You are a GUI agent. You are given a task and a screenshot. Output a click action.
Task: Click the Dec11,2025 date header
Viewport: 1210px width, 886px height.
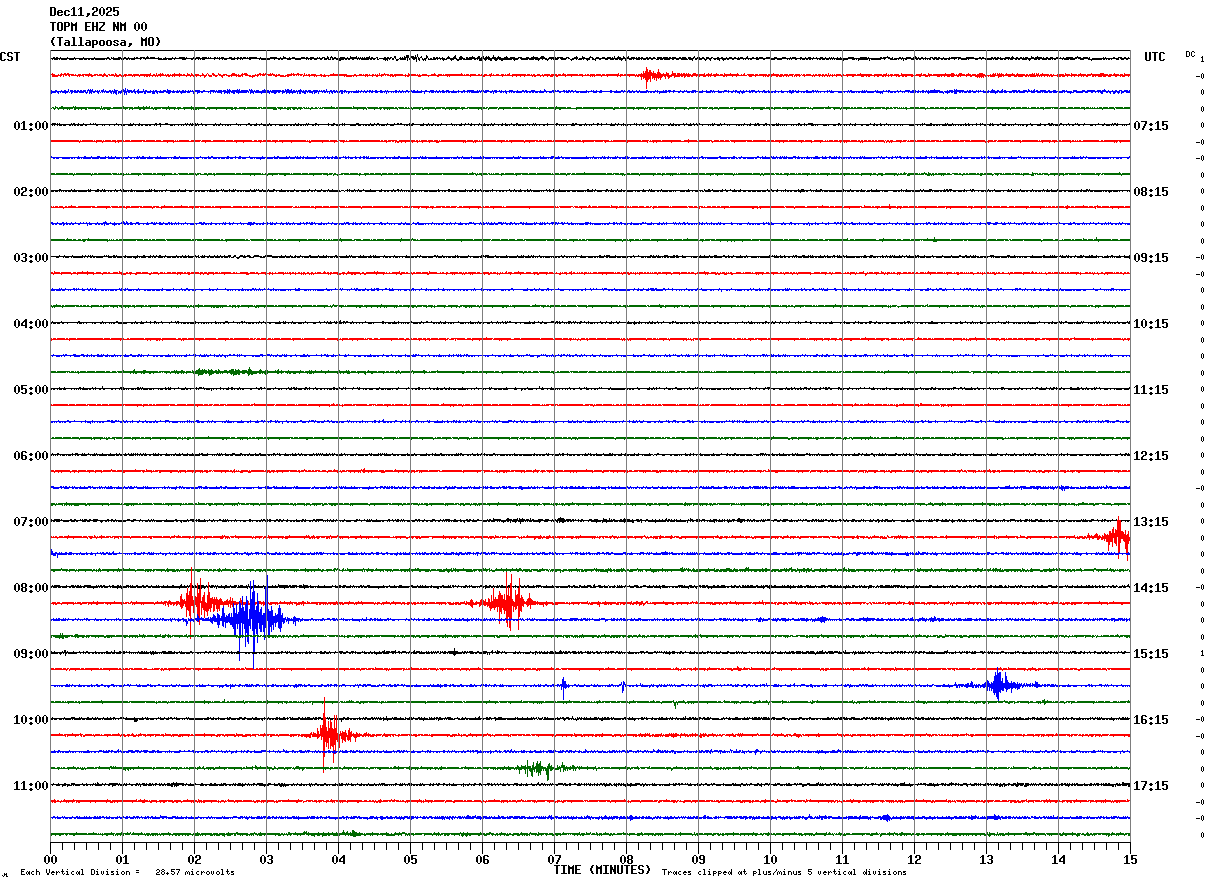coord(84,12)
